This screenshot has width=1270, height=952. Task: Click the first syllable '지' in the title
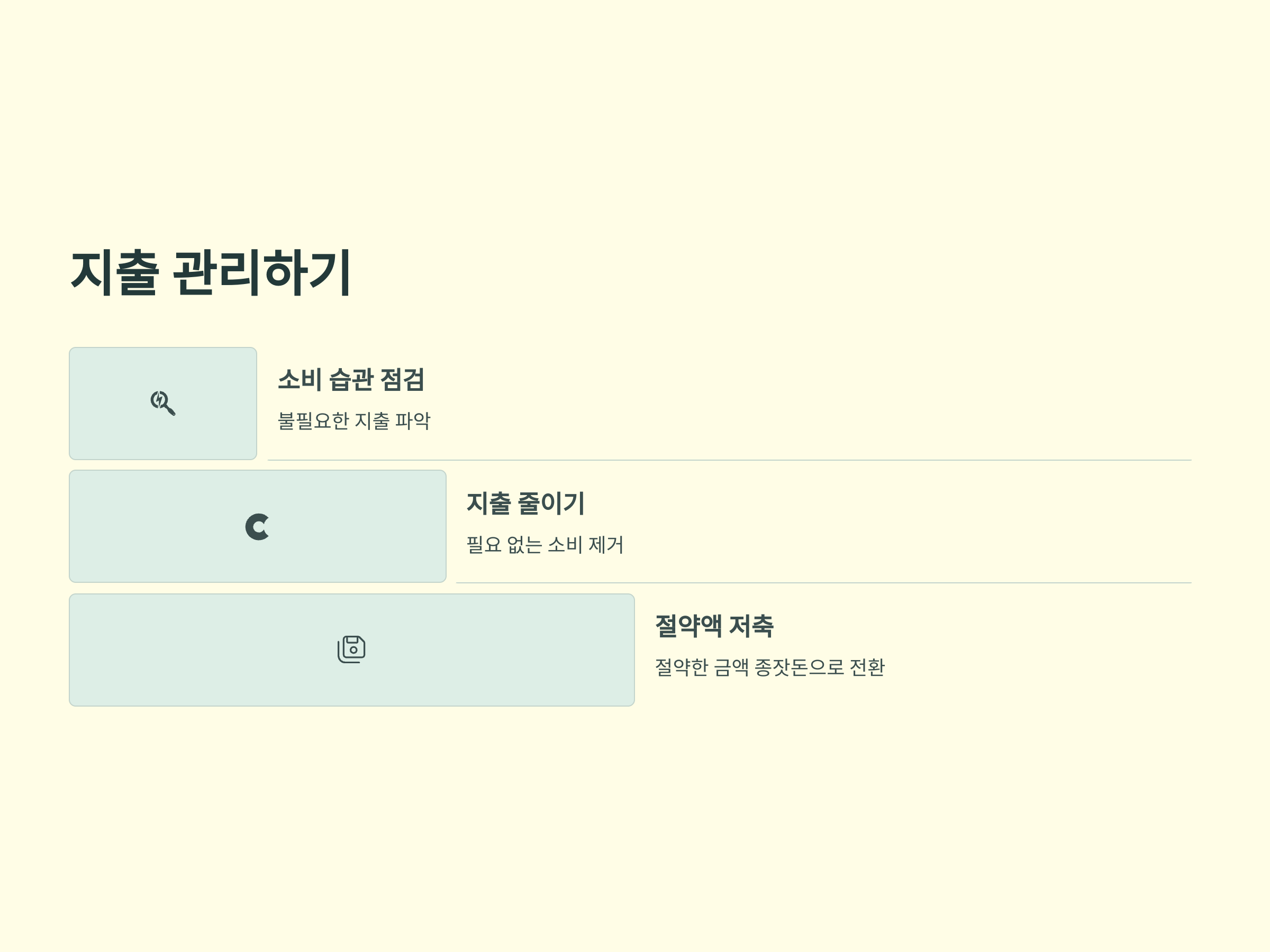coord(90,272)
